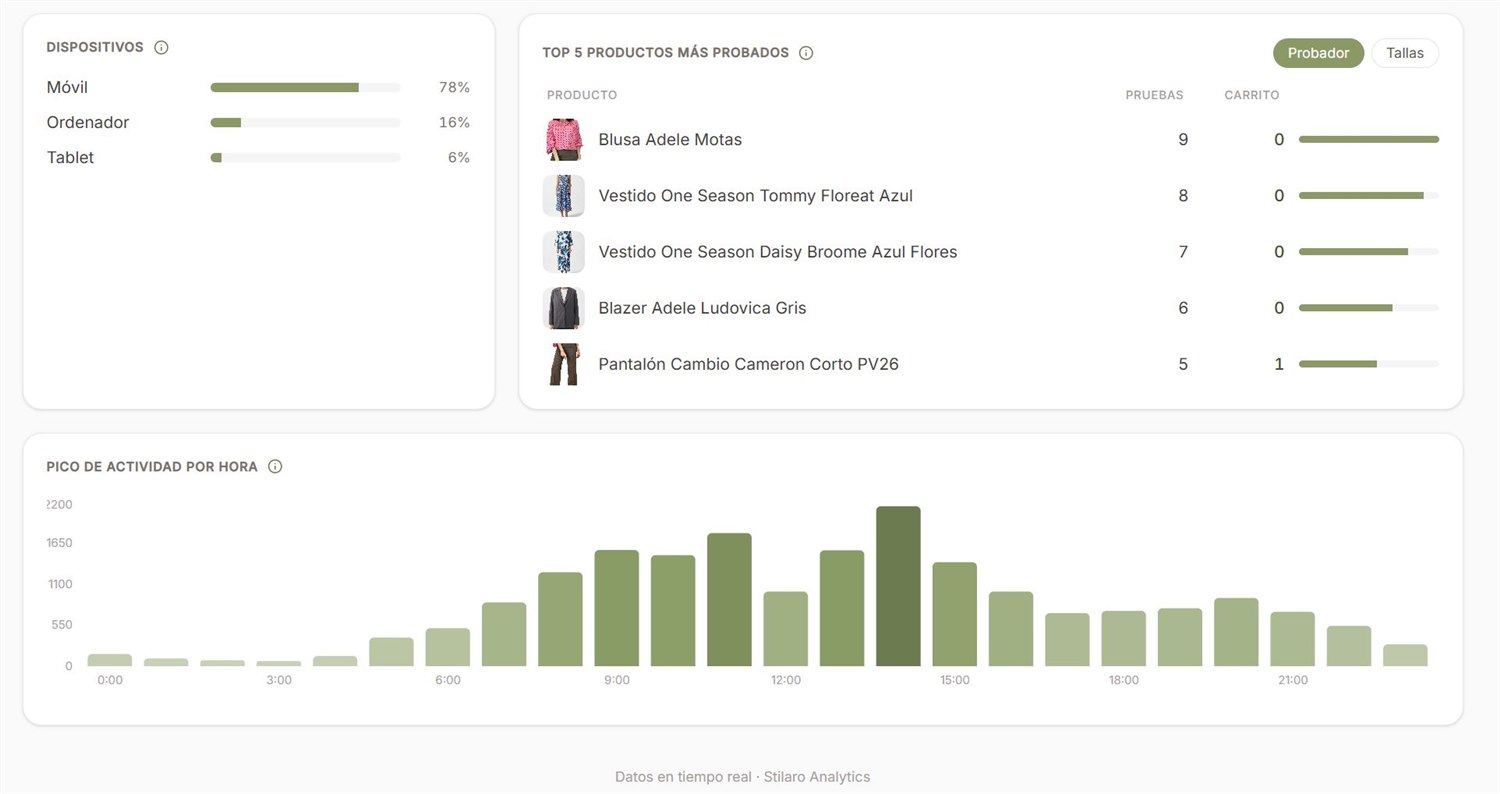Click progress bar in Pantalón Cambio Cameron row
This screenshot has height=794, width=1500.
click(1368, 363)
